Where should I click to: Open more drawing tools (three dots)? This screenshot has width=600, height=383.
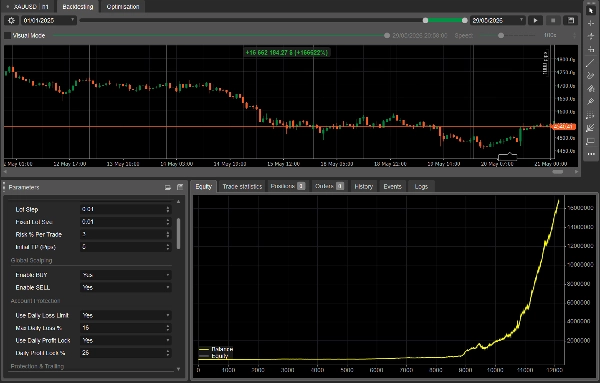[591, 154]
